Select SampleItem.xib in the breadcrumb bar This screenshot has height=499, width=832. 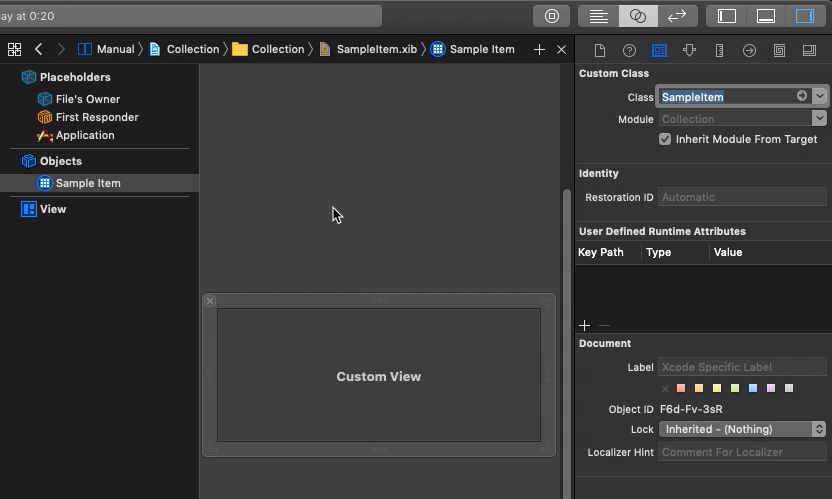coord(368,49)
